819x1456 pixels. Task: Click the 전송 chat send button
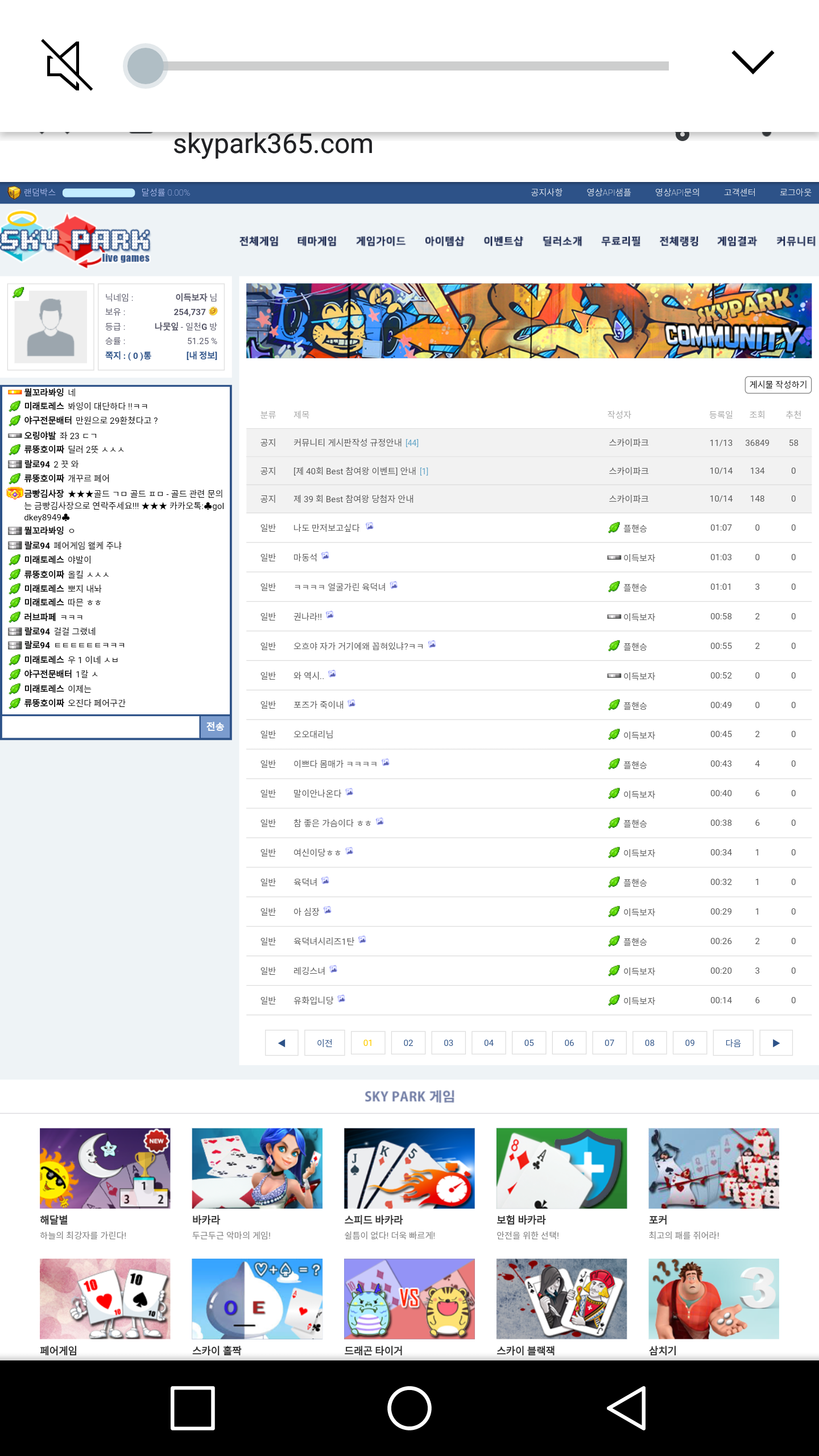point(215,727)
